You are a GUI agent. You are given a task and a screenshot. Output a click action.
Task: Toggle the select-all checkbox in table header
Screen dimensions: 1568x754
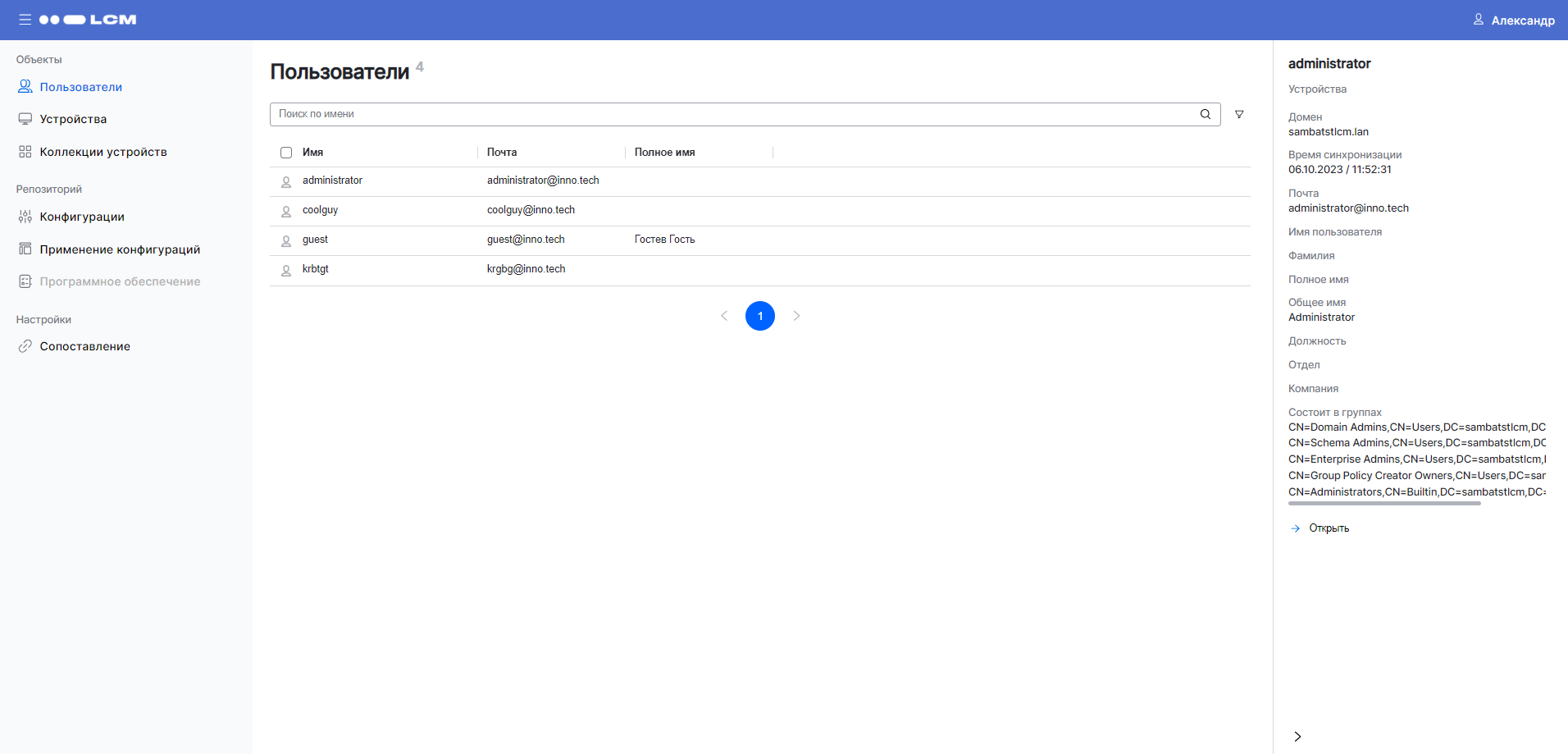285,153
